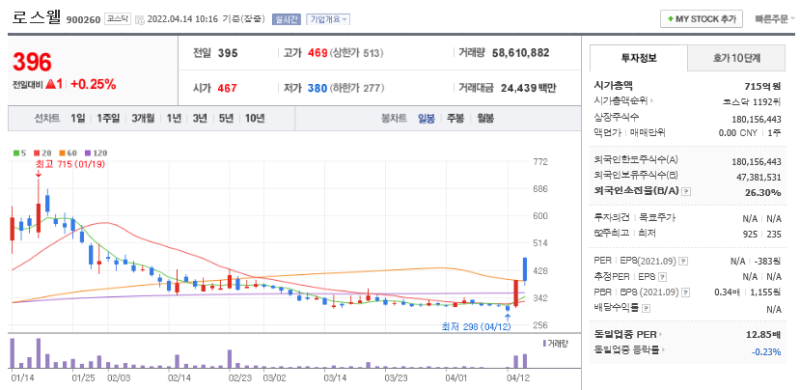
Task: Select the 10년 line chart period
Action: (255, 118)
